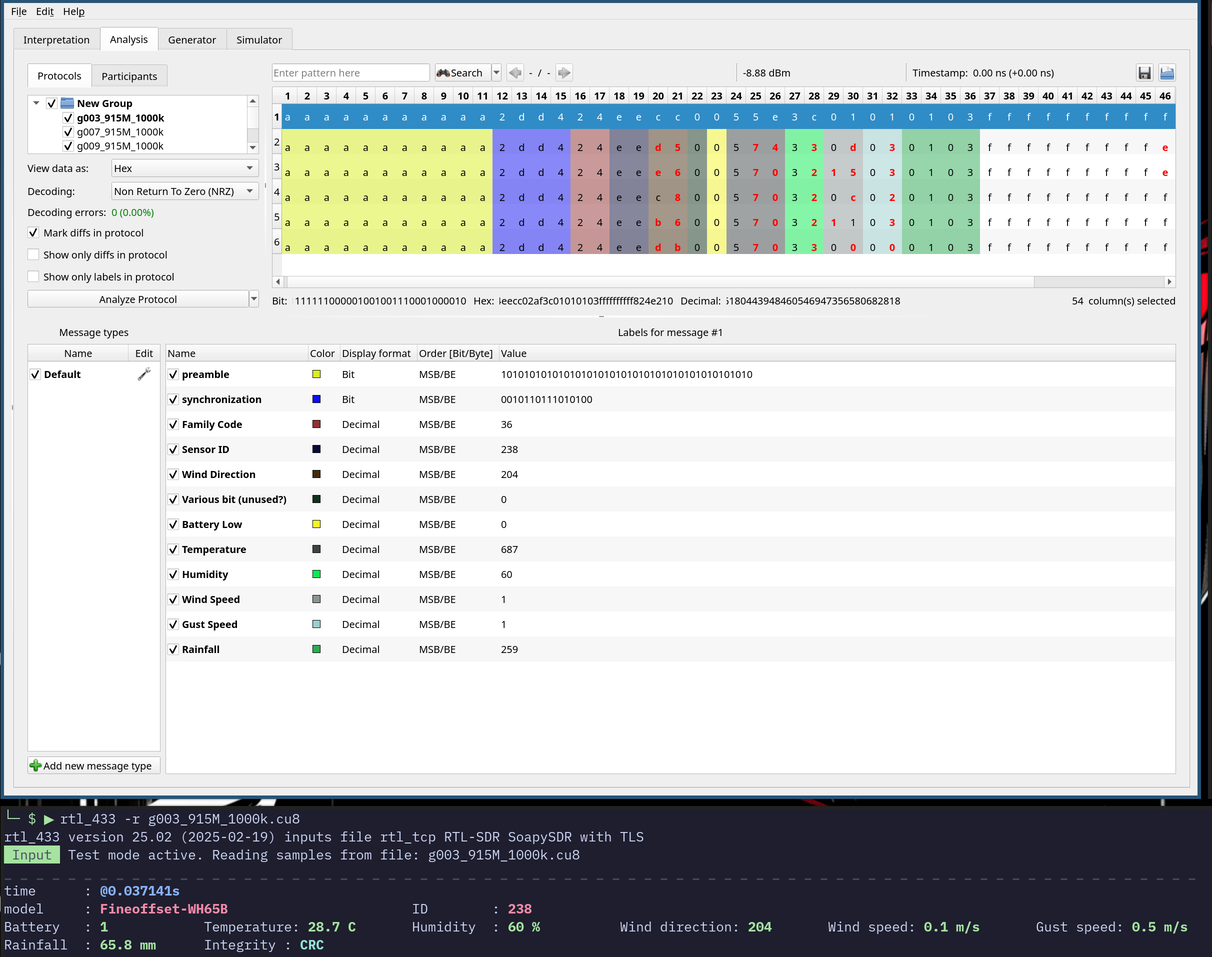
Task: Select the New Group folder icon
Action: point(67,103)
